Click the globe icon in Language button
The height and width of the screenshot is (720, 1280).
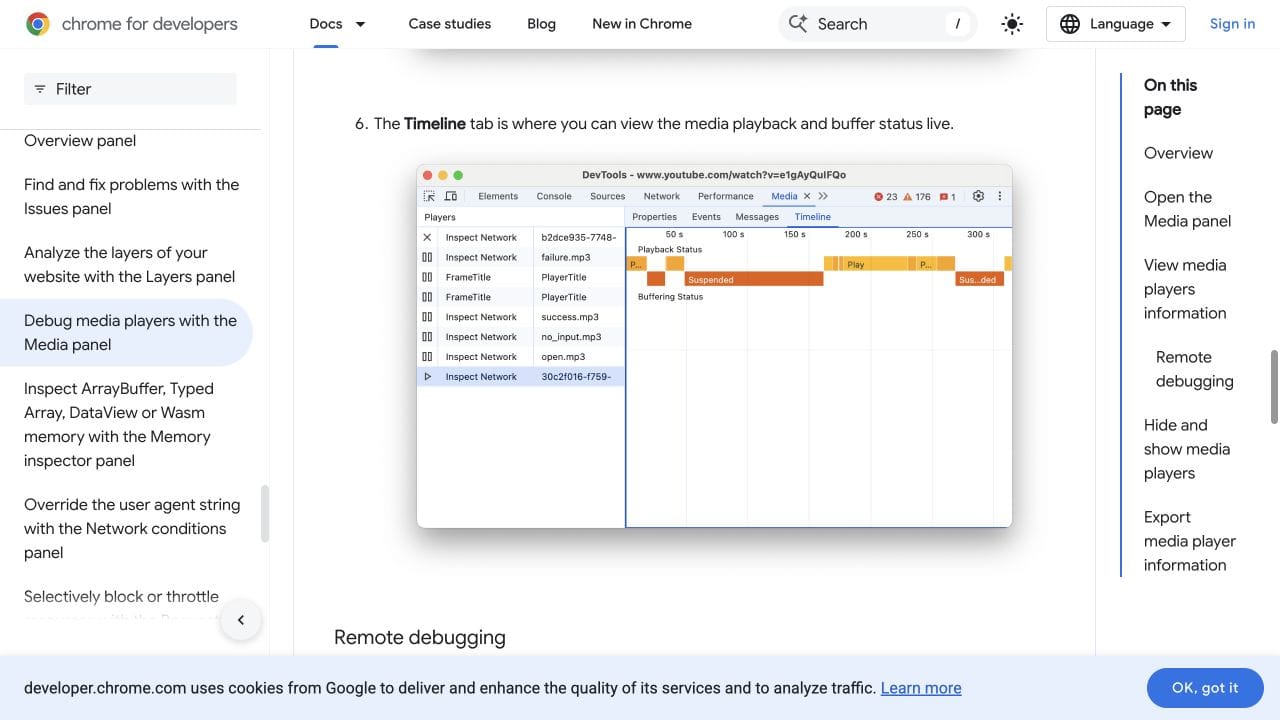pyautogui.click(x=1070, y=24)
